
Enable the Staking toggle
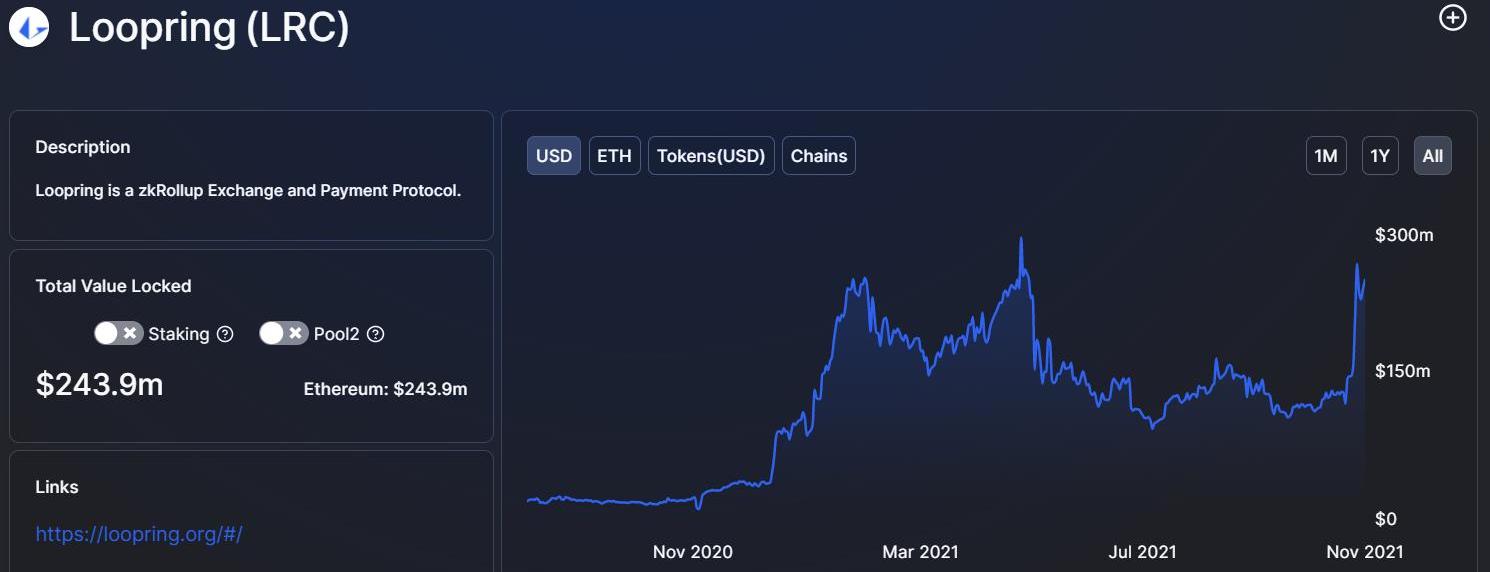[119, 333]
